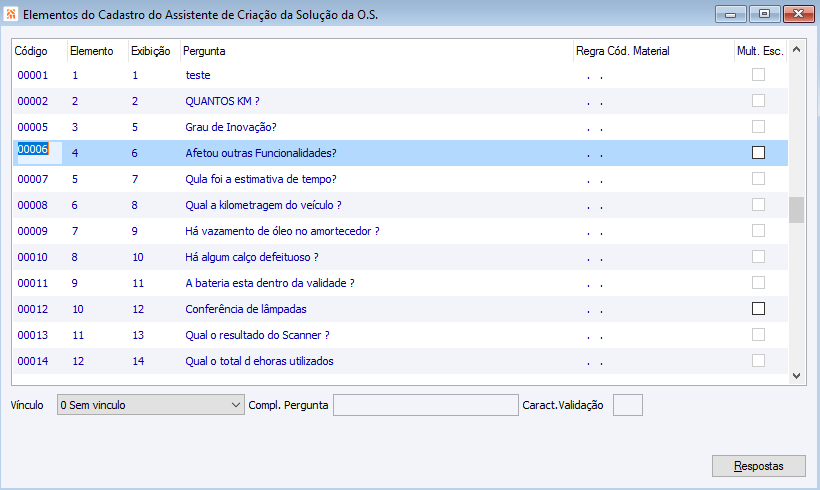Click 'Conferência de lâmpadas' question
Screen dimensions: 820x490
[x=246, y=309]
